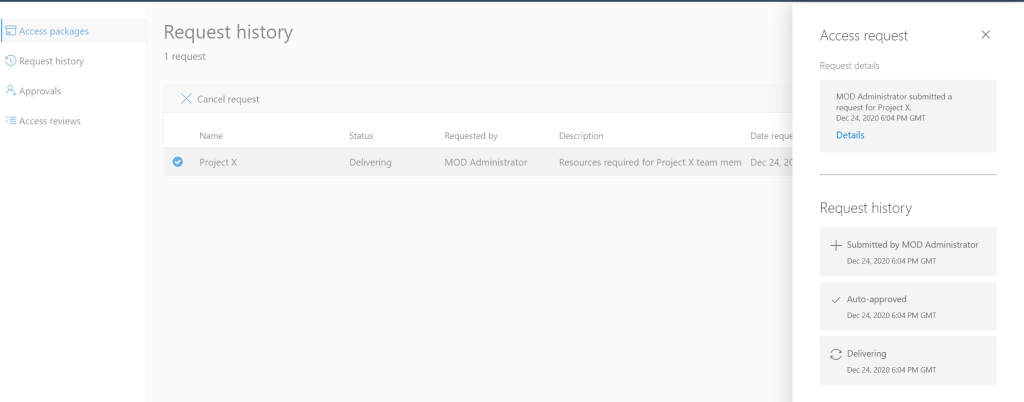Go to Access reviews in the sidebar
The height and width of the screenshot is (402, 1024).
(x=50, y=121)
